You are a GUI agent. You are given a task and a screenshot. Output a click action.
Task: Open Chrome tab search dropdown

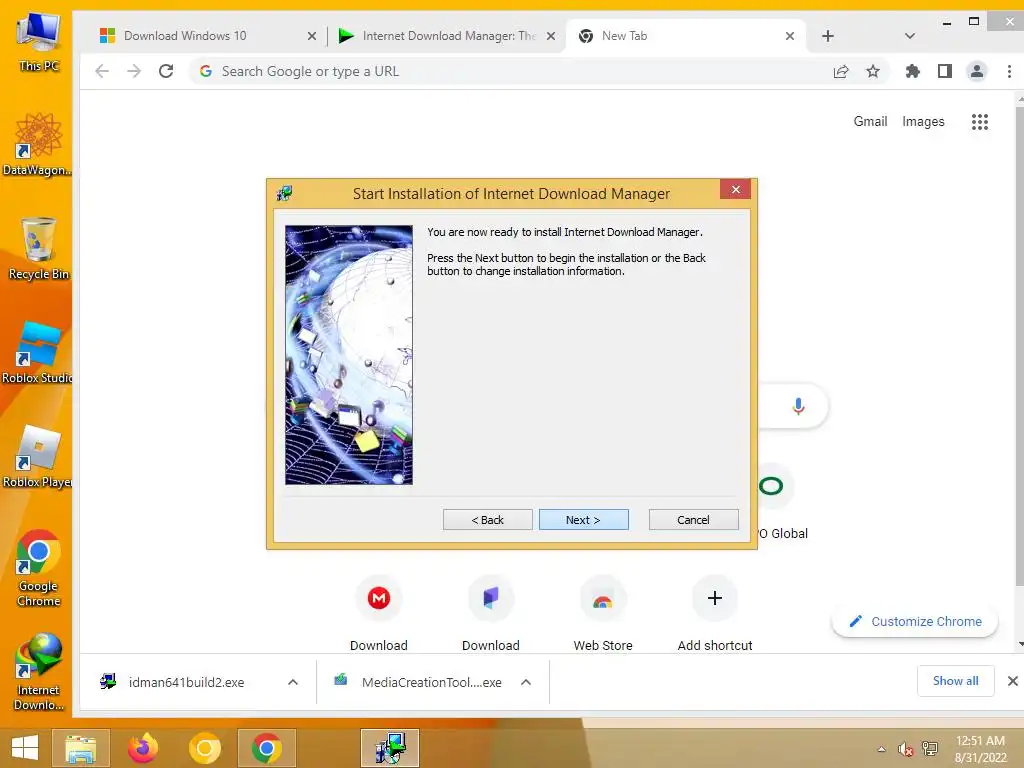tap(909, 36)
